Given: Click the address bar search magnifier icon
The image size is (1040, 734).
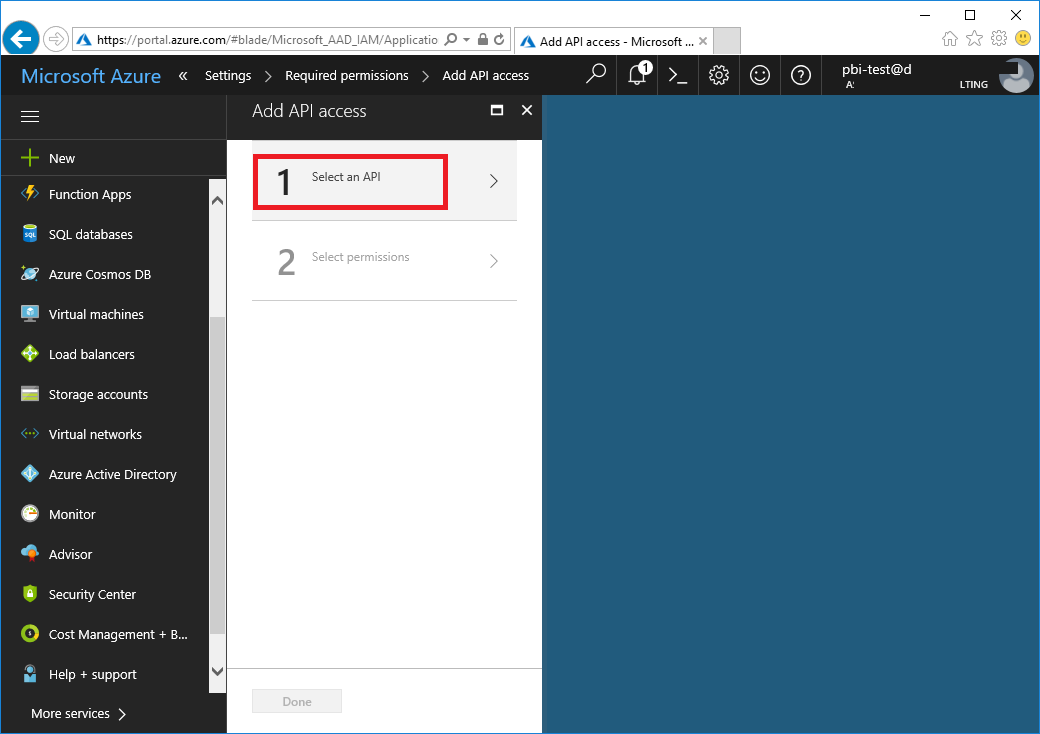Looking at the screenshot, I should point(450,39).
